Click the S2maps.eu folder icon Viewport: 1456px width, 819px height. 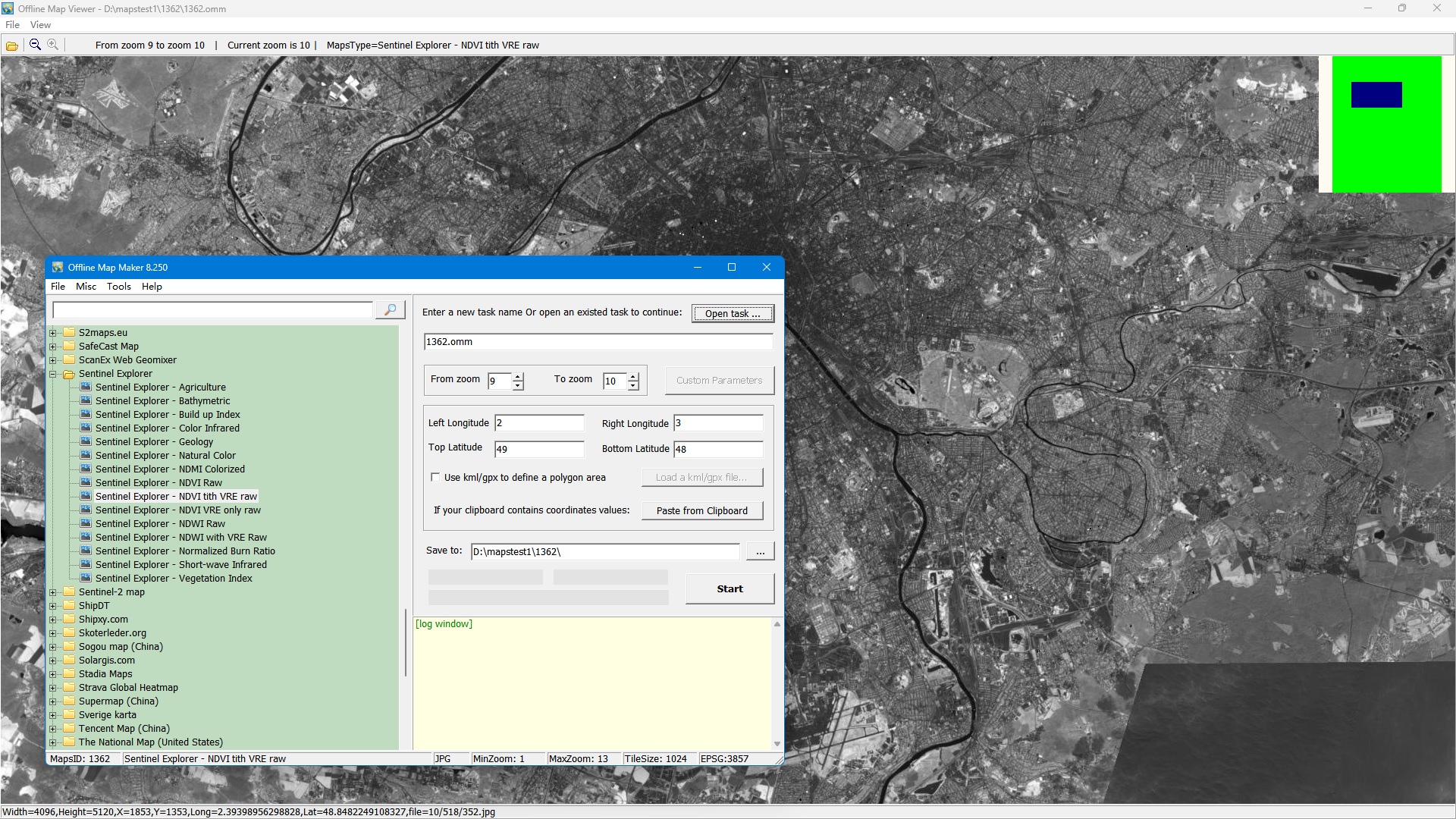69,332
